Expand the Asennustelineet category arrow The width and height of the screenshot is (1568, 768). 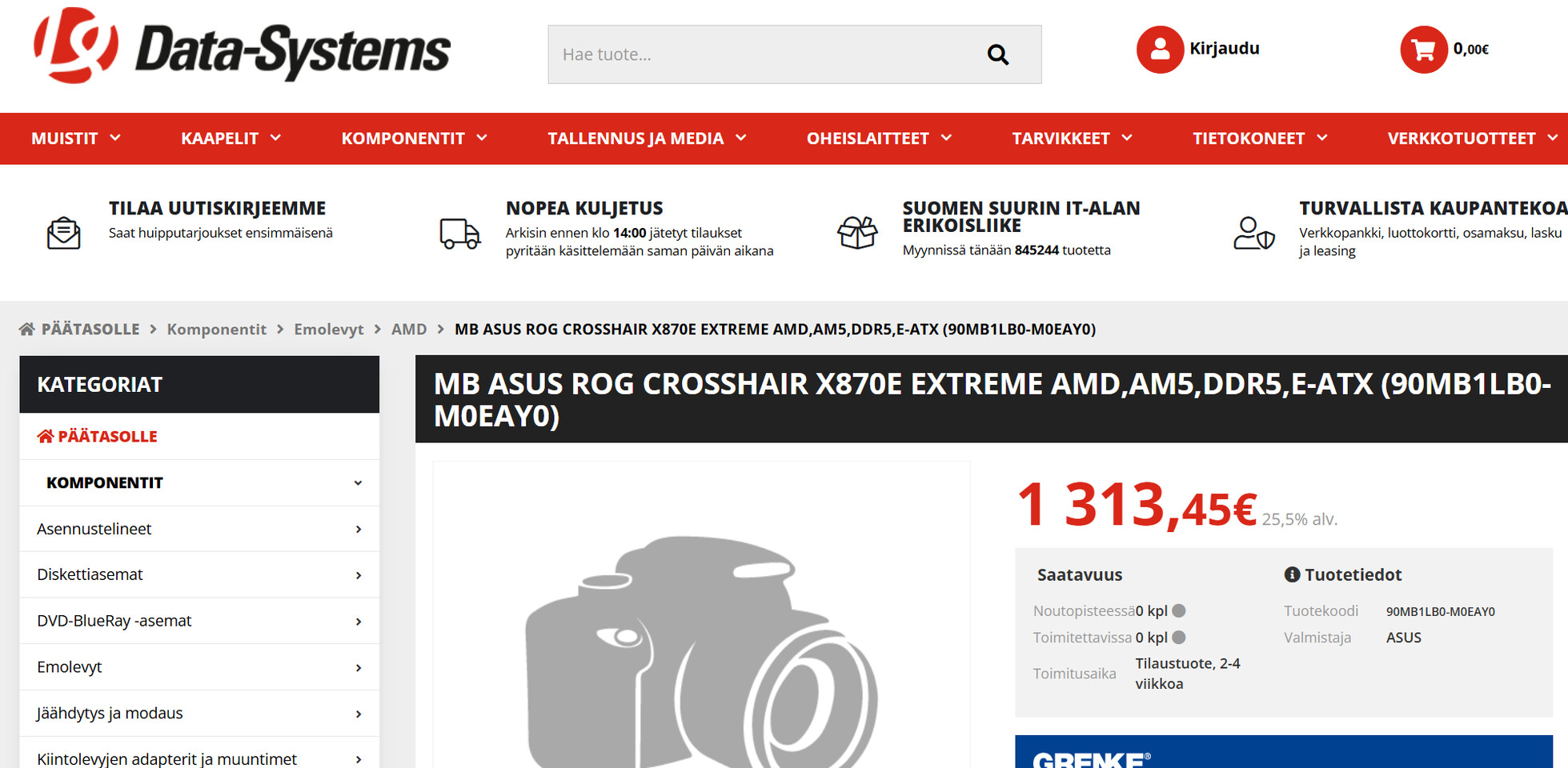click(359, 530)
